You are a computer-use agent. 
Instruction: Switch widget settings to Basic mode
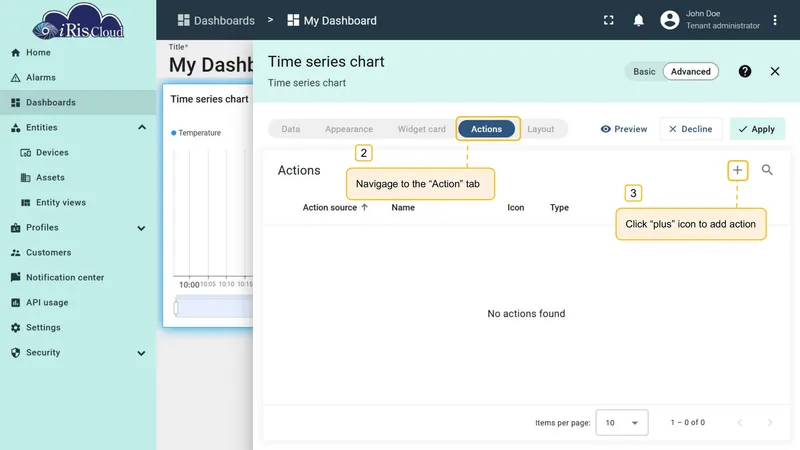coord(644,71)
